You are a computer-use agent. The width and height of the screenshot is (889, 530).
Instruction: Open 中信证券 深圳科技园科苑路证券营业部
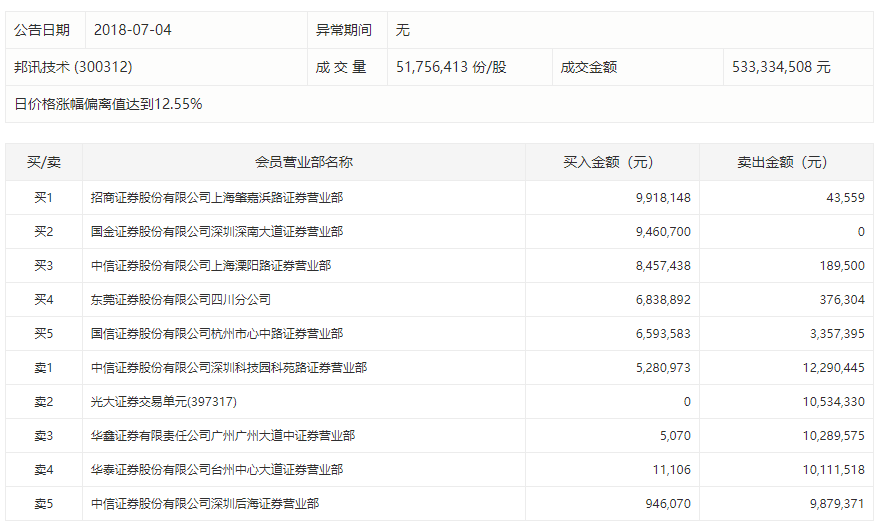click(228, 368)
